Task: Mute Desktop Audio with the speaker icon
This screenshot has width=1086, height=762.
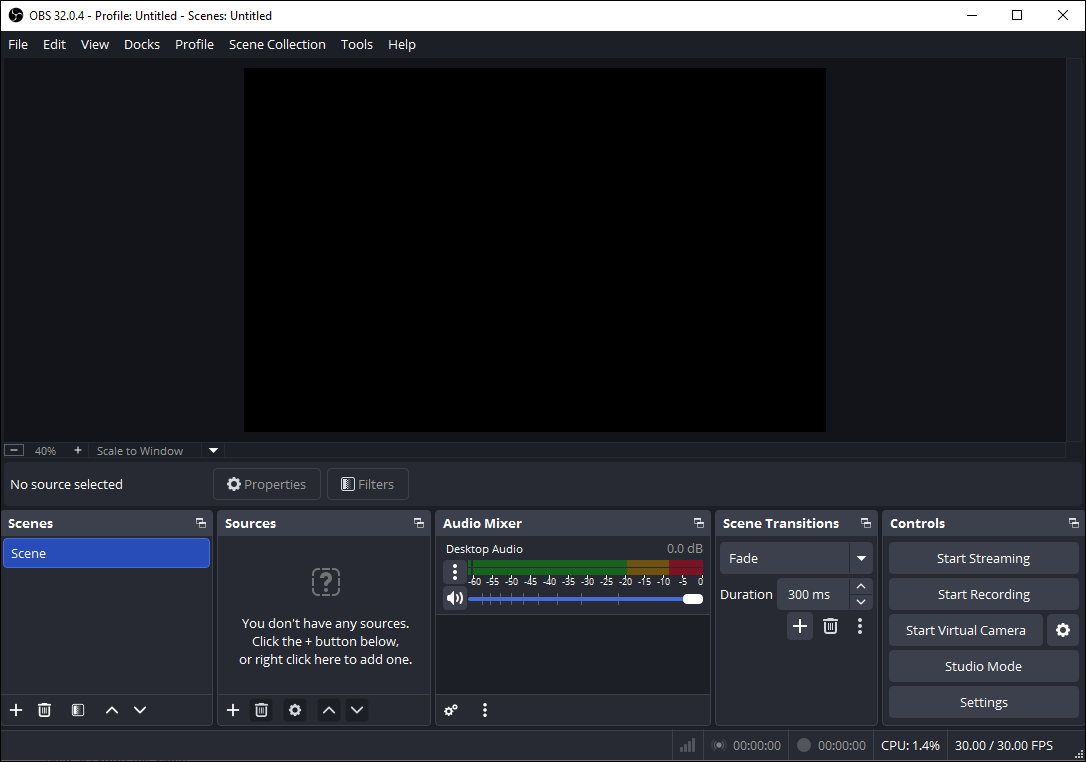Action: (x=455, y=597)
